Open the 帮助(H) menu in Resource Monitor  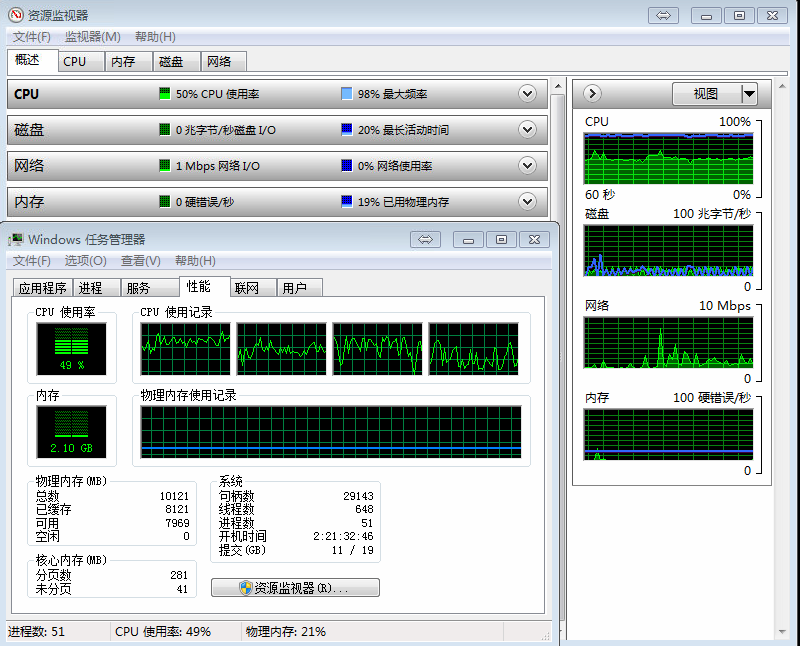click(x=155, y=37)
